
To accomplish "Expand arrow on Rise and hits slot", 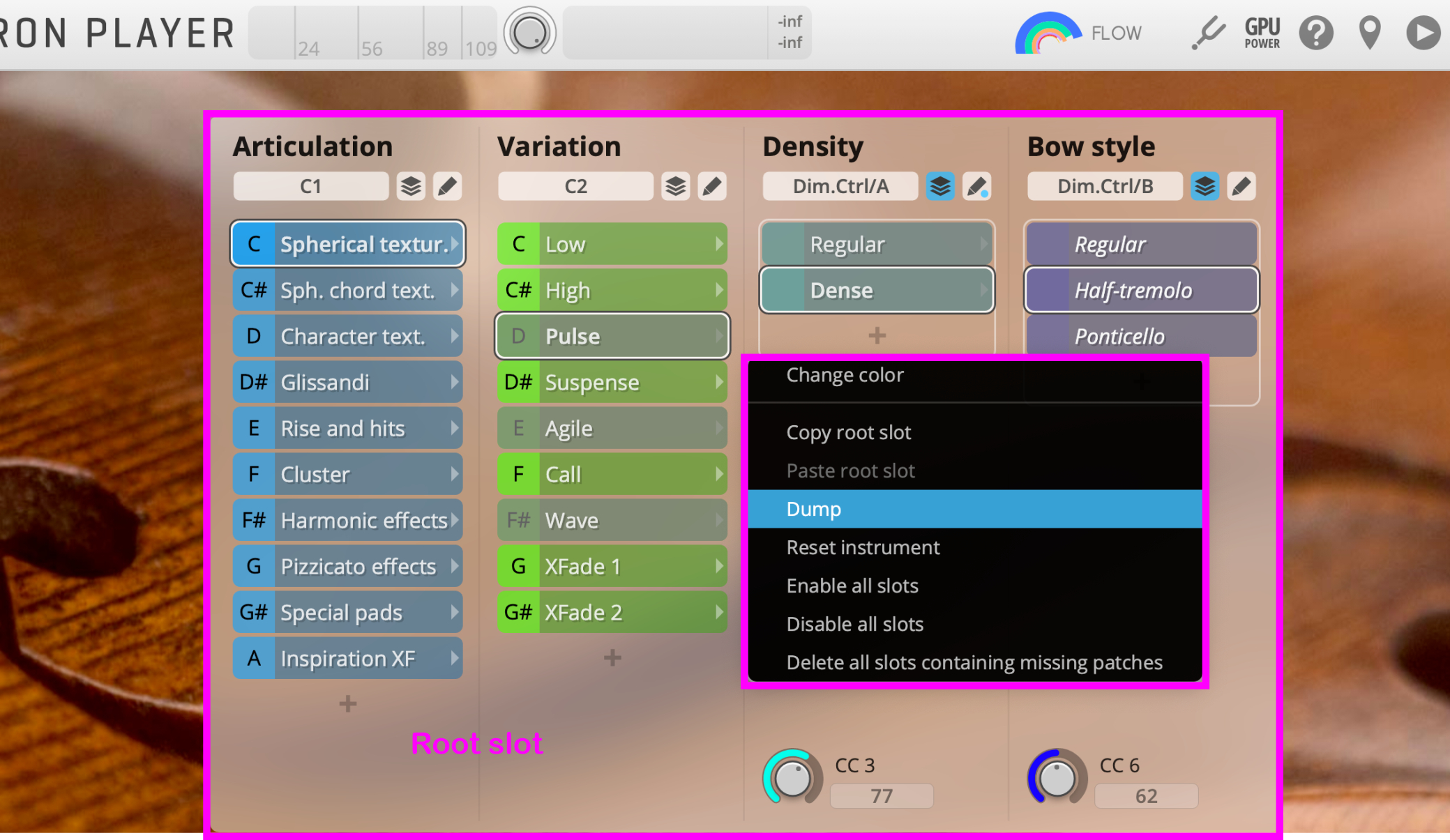I will 454,428.
